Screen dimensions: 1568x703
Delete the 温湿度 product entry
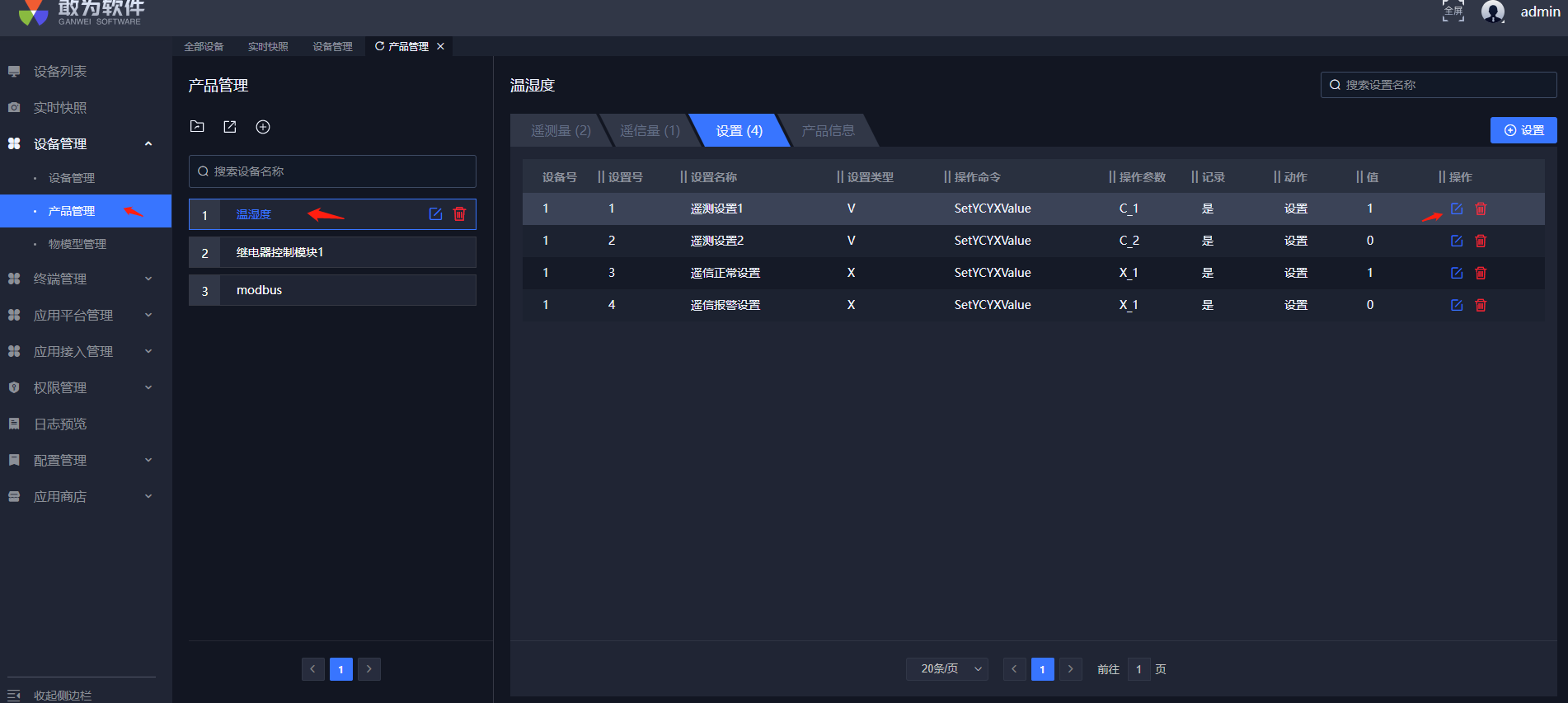click(x=460, y=214)
